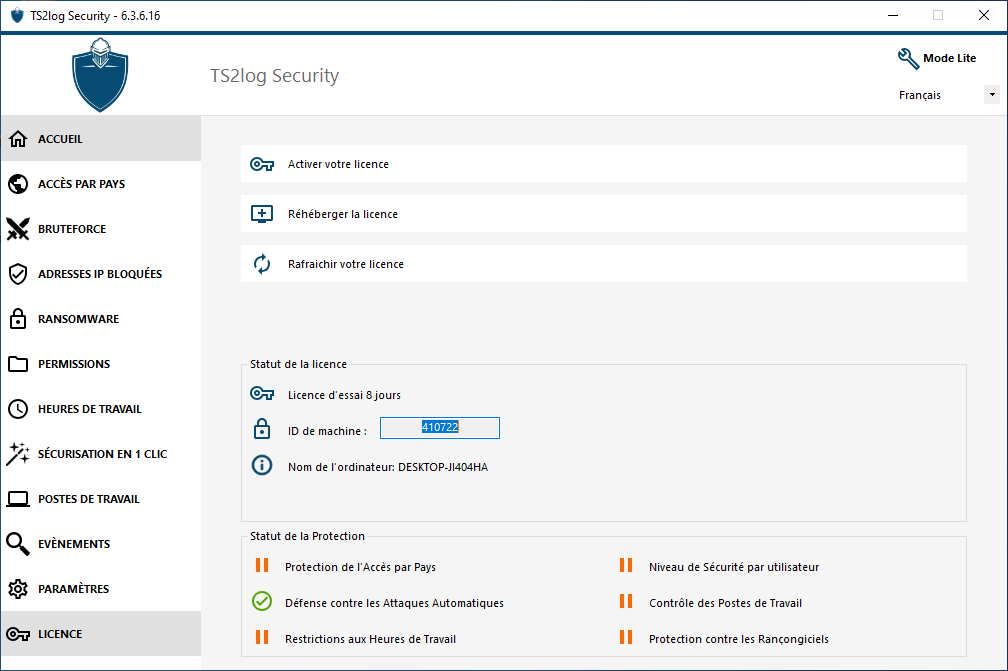Click pause icon for Niveau de Sécurité par utilisateur
This screenshot has height=671, width=1008.
pos(626,565)
